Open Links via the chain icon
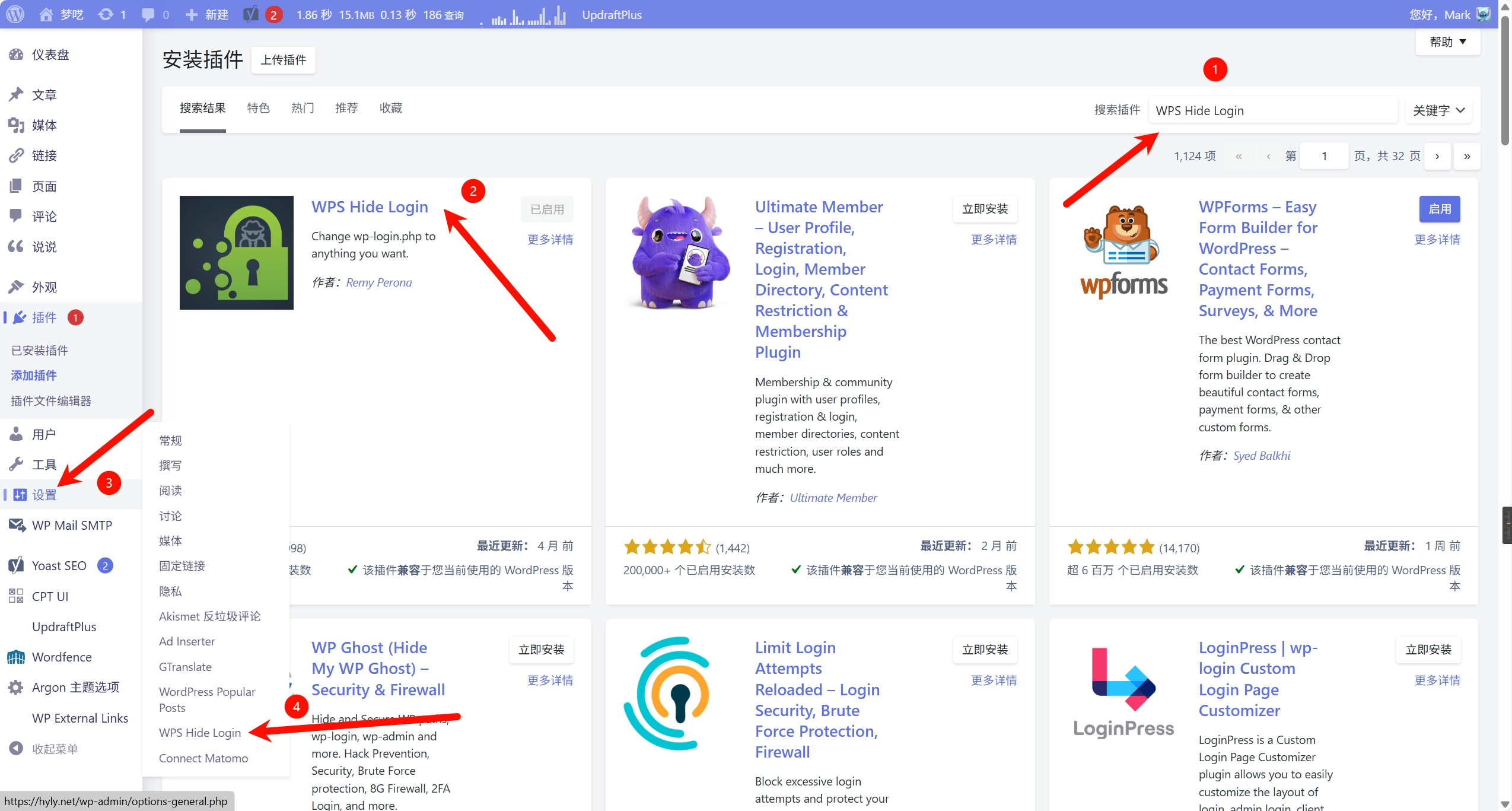The image size is (1512, 811). tap(16, 155)
